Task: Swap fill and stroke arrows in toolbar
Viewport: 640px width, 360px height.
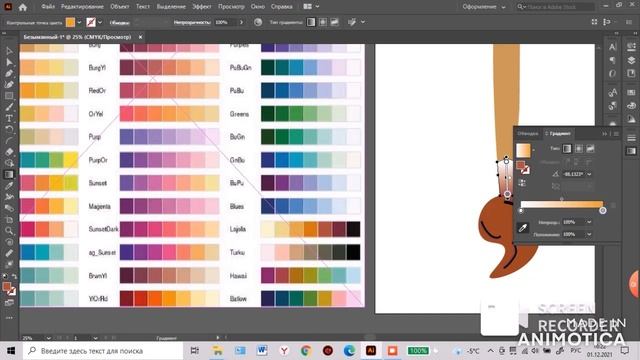Action: [x=14, y=277]
